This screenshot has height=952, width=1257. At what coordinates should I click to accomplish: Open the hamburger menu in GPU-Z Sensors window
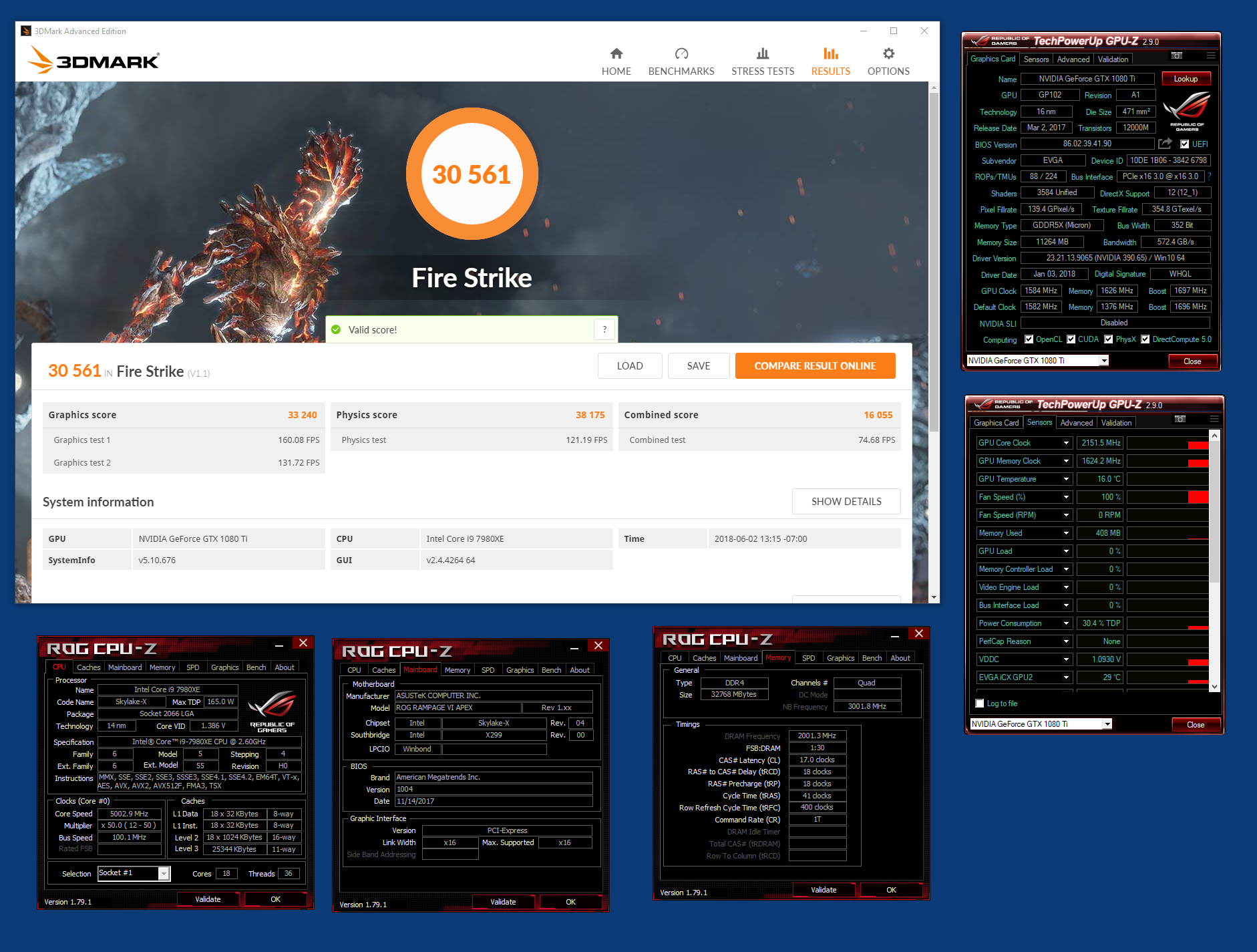point(1214,419)
